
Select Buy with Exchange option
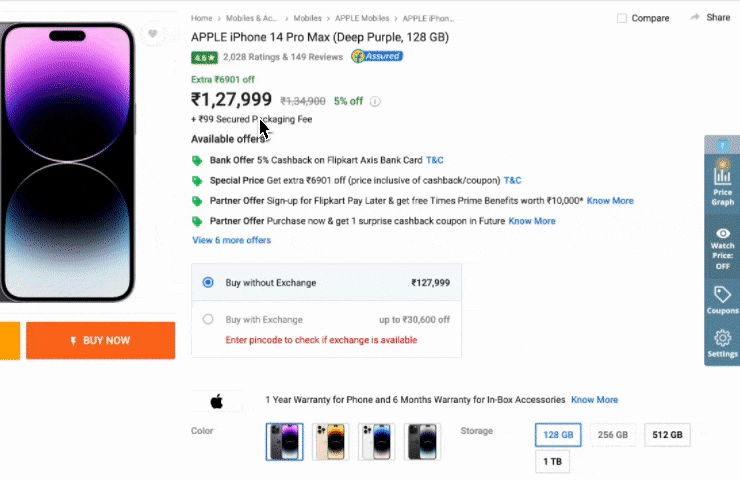(x=208, y=320)
